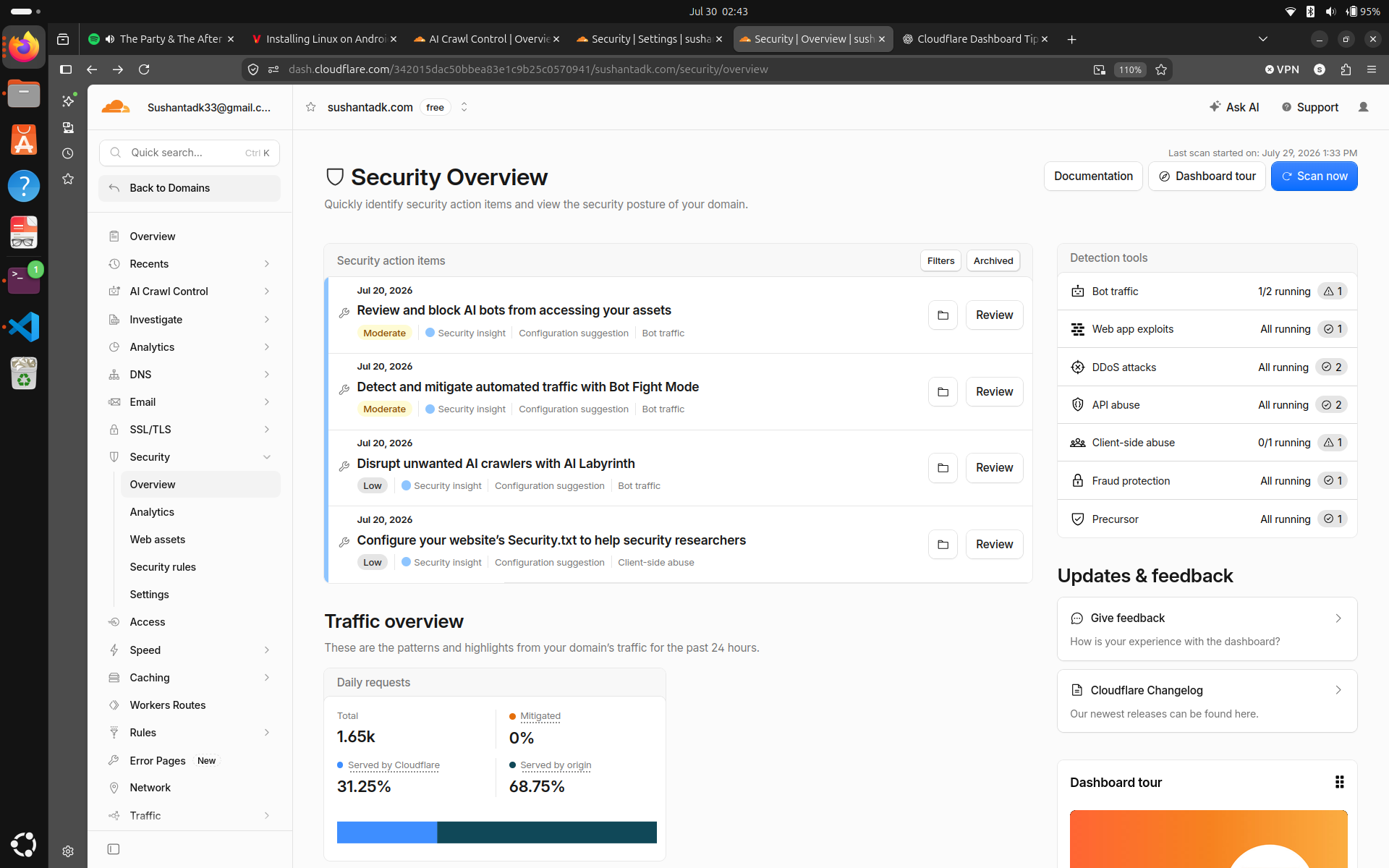Open the Fraud protection detection row
This screenshot has width=1389, height=868.
click(x=1207, y=481)
